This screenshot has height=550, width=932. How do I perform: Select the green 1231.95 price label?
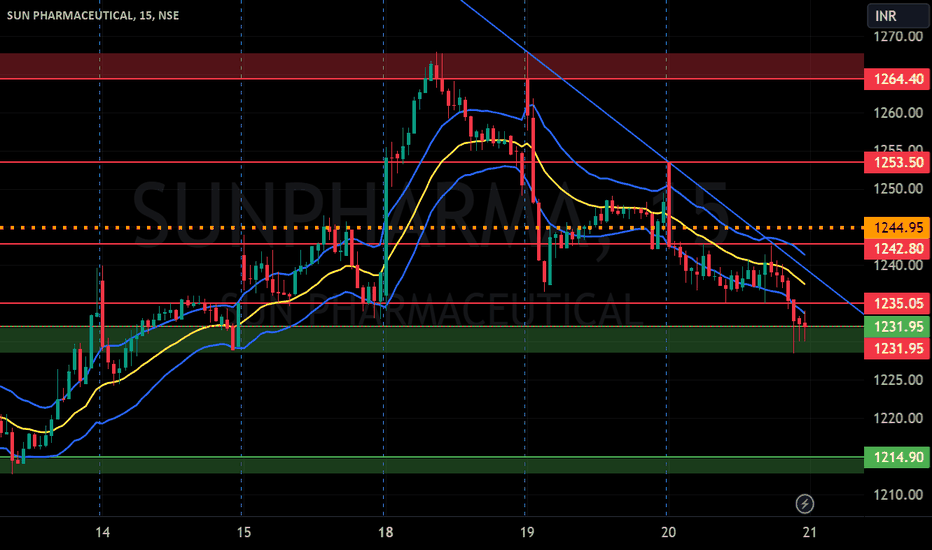tap(897, 326)
